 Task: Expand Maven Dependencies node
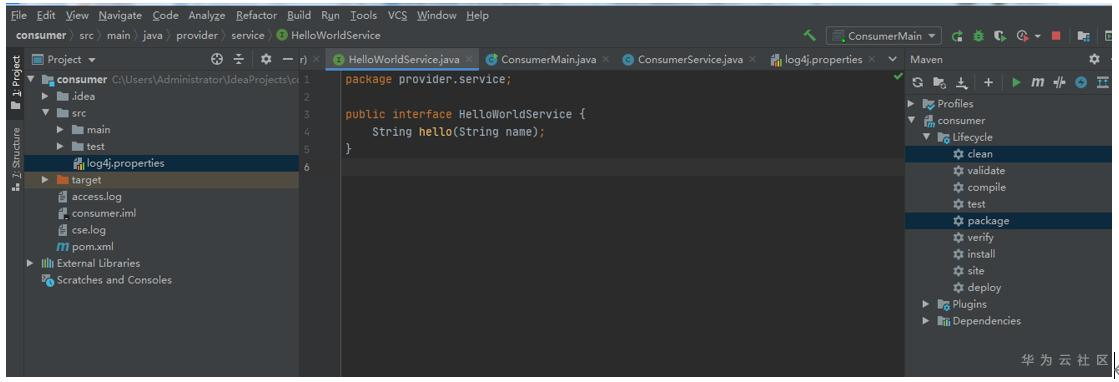coord(926,321)
